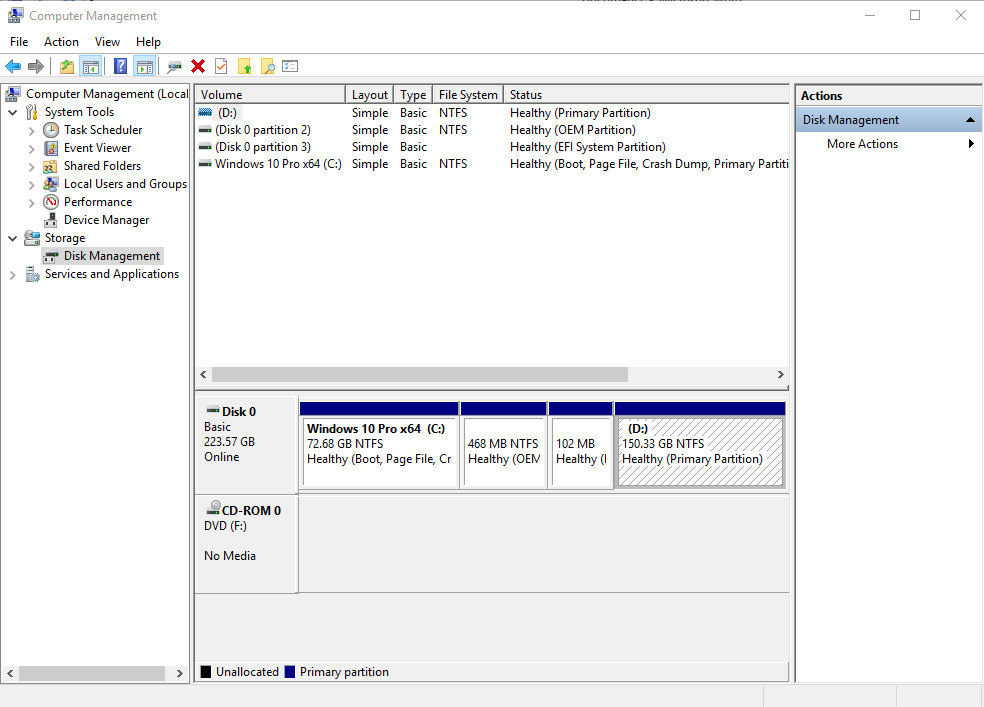Select the C: 72.68 GB partition block
The width and height of the screenshot is (984, 707).
(x=379, y=444)
